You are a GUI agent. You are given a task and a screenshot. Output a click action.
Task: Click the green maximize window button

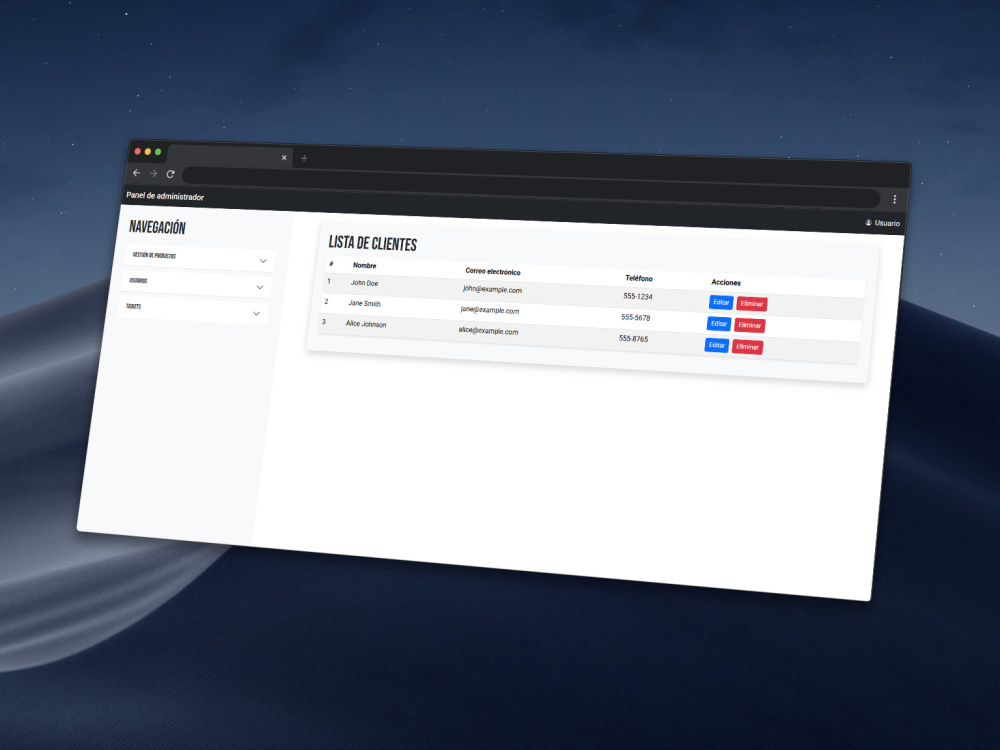[x=158, y=152]
